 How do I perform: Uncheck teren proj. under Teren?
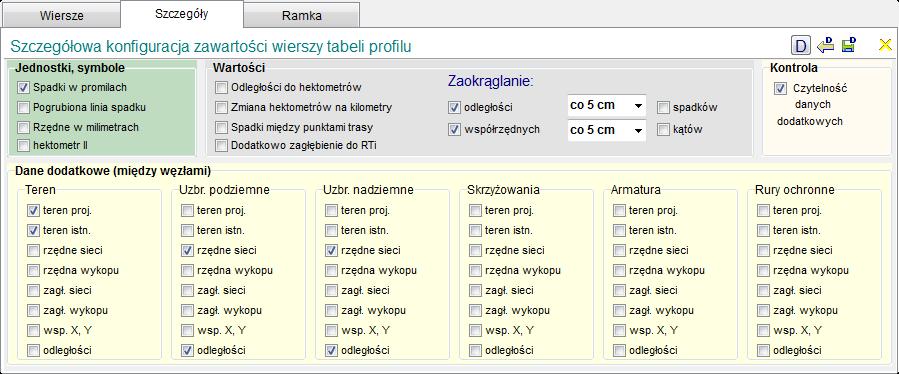point(33,211)
